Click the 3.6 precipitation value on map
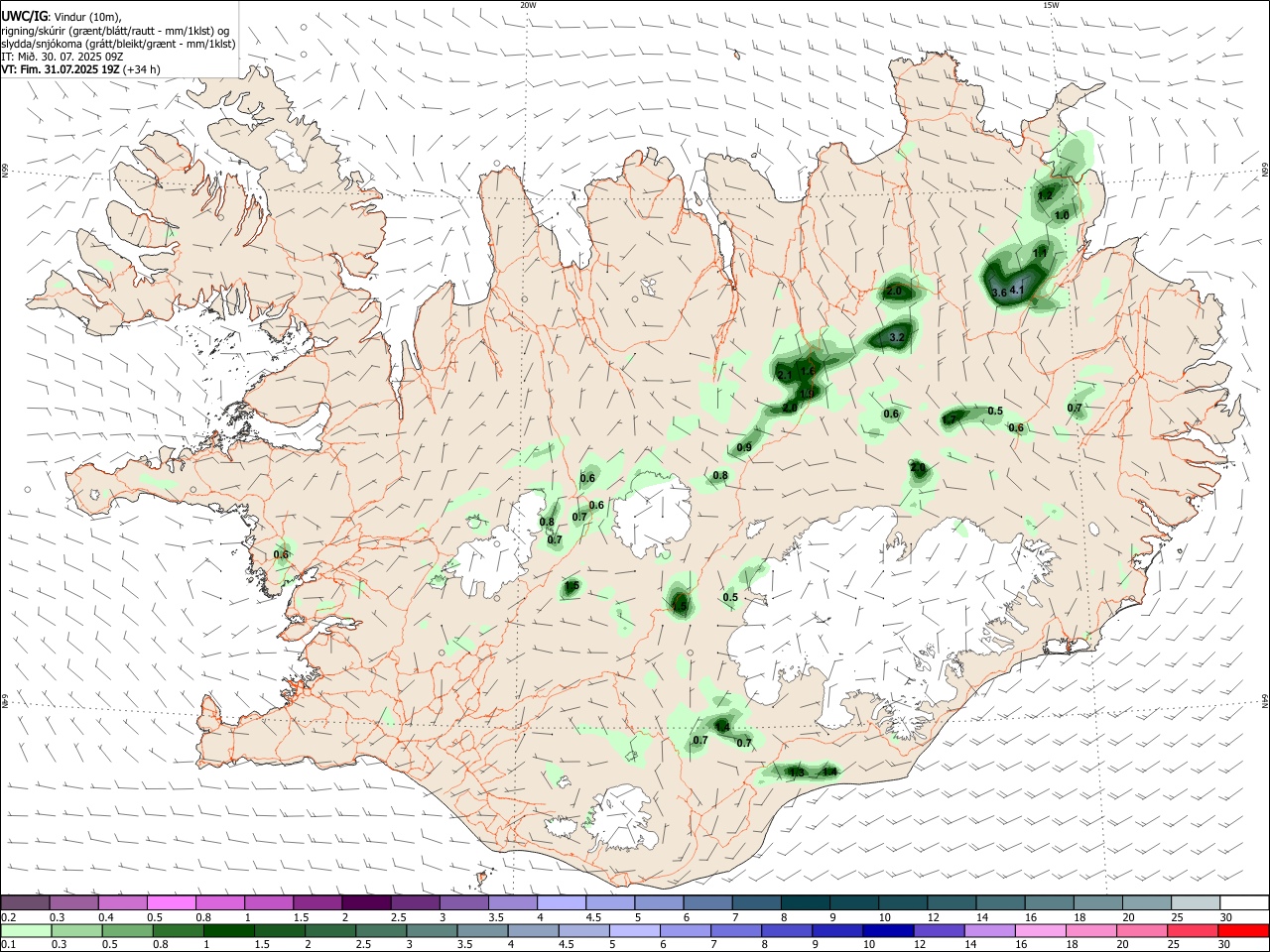The width and height of the screenshot is (1270, 952). (999, 293)
